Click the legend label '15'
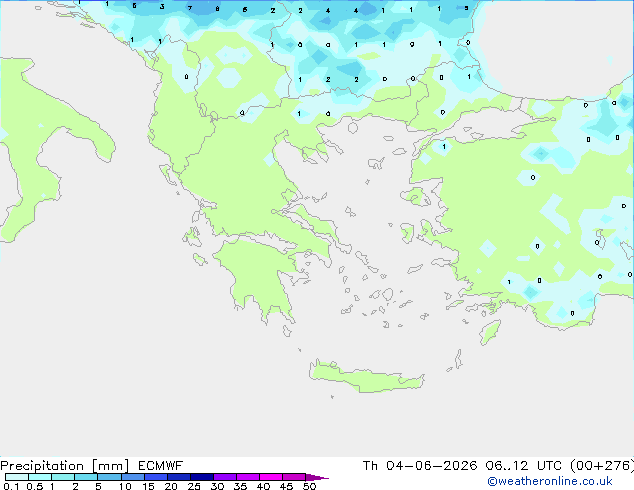Image resolution: width=634 pixels, height=490 pixels. pos(148,486)
